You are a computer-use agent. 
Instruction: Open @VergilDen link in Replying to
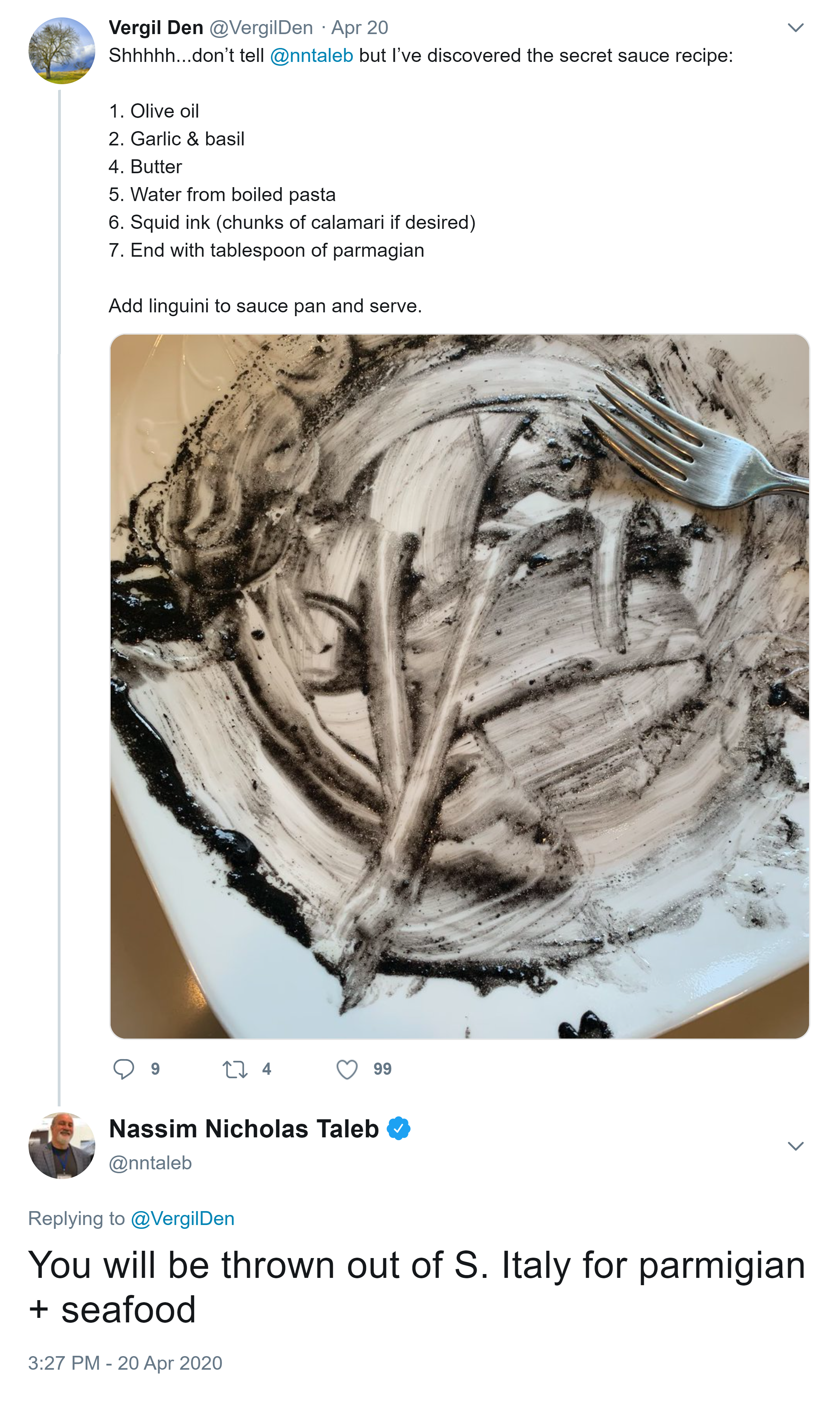point(182,1218)
